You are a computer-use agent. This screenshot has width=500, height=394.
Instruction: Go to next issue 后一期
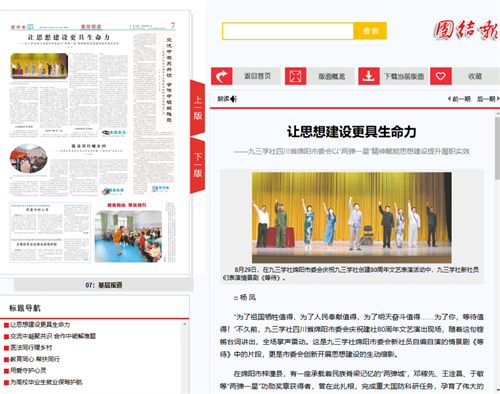click(488, 99)
